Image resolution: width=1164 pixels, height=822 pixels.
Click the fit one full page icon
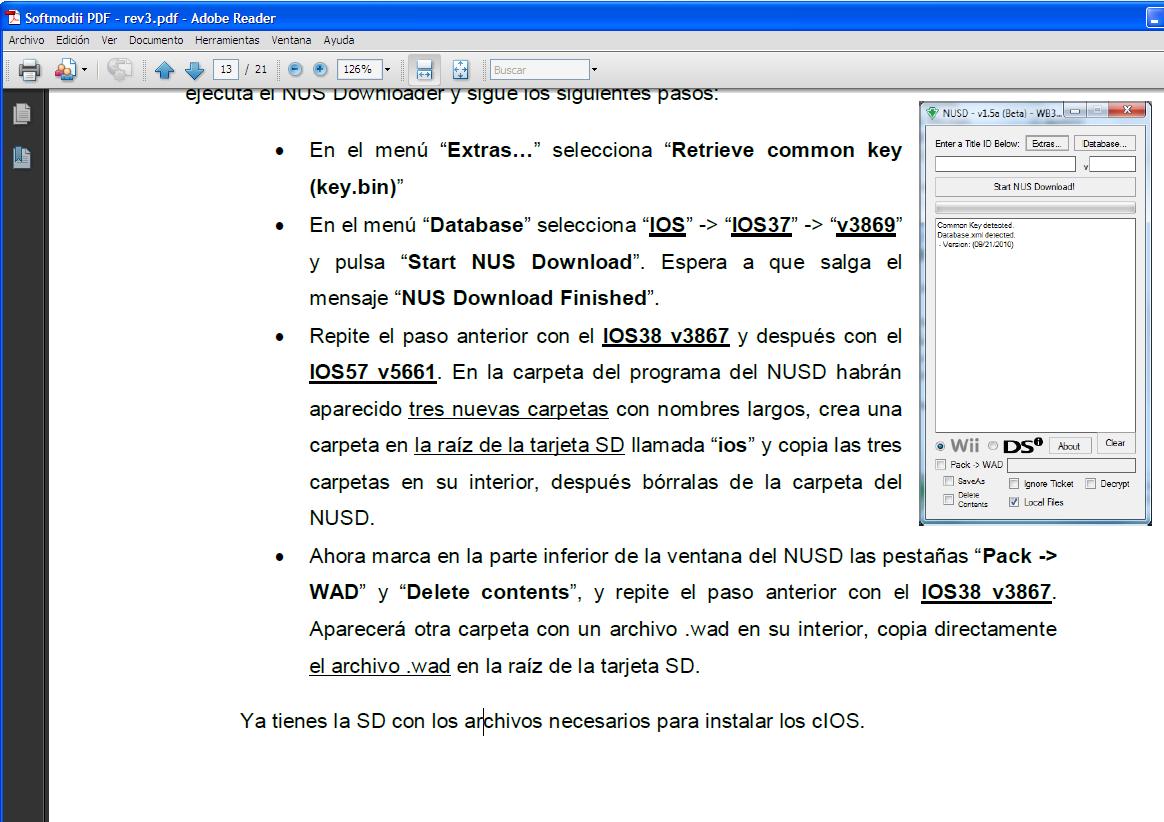[x=460, y=70]
